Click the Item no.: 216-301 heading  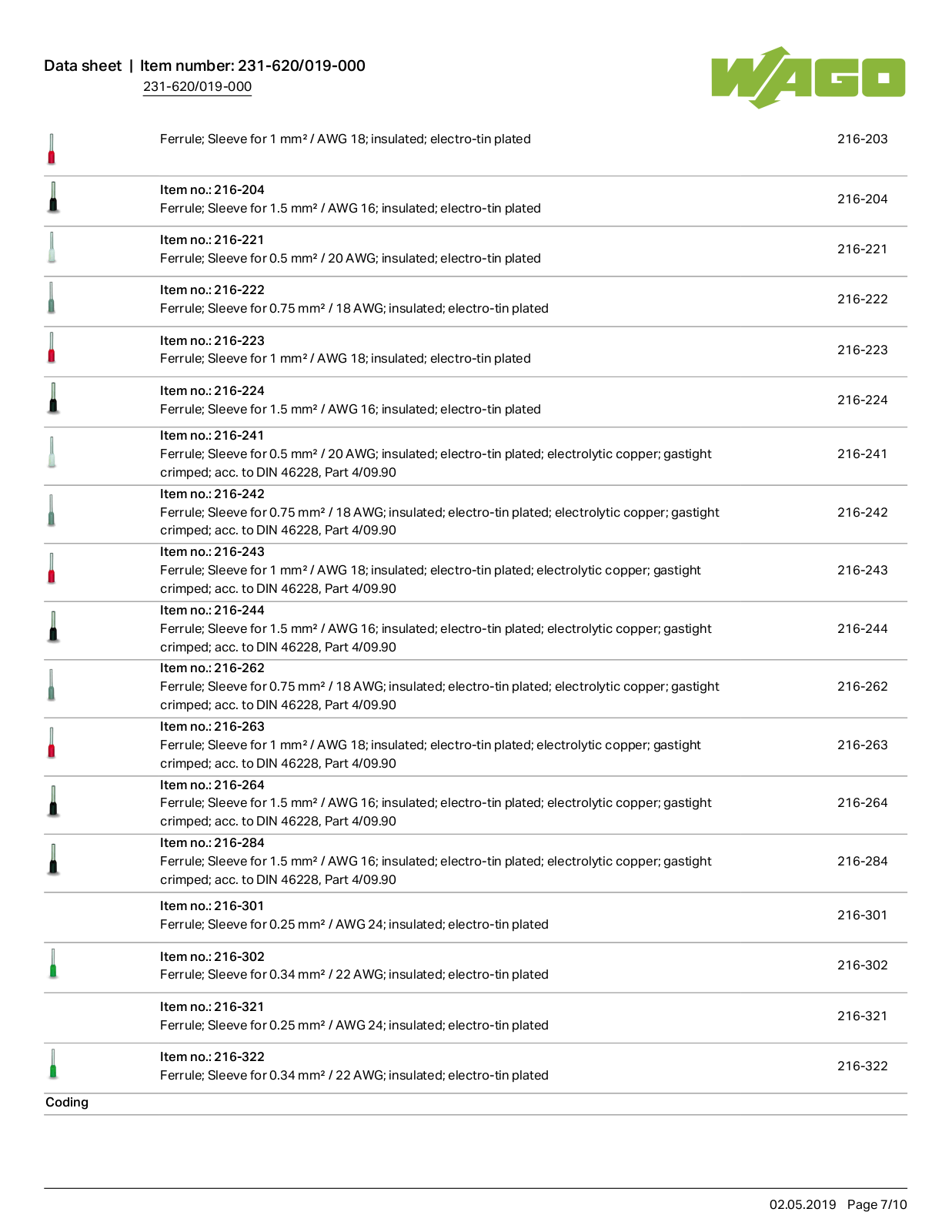tap(212, 906)
